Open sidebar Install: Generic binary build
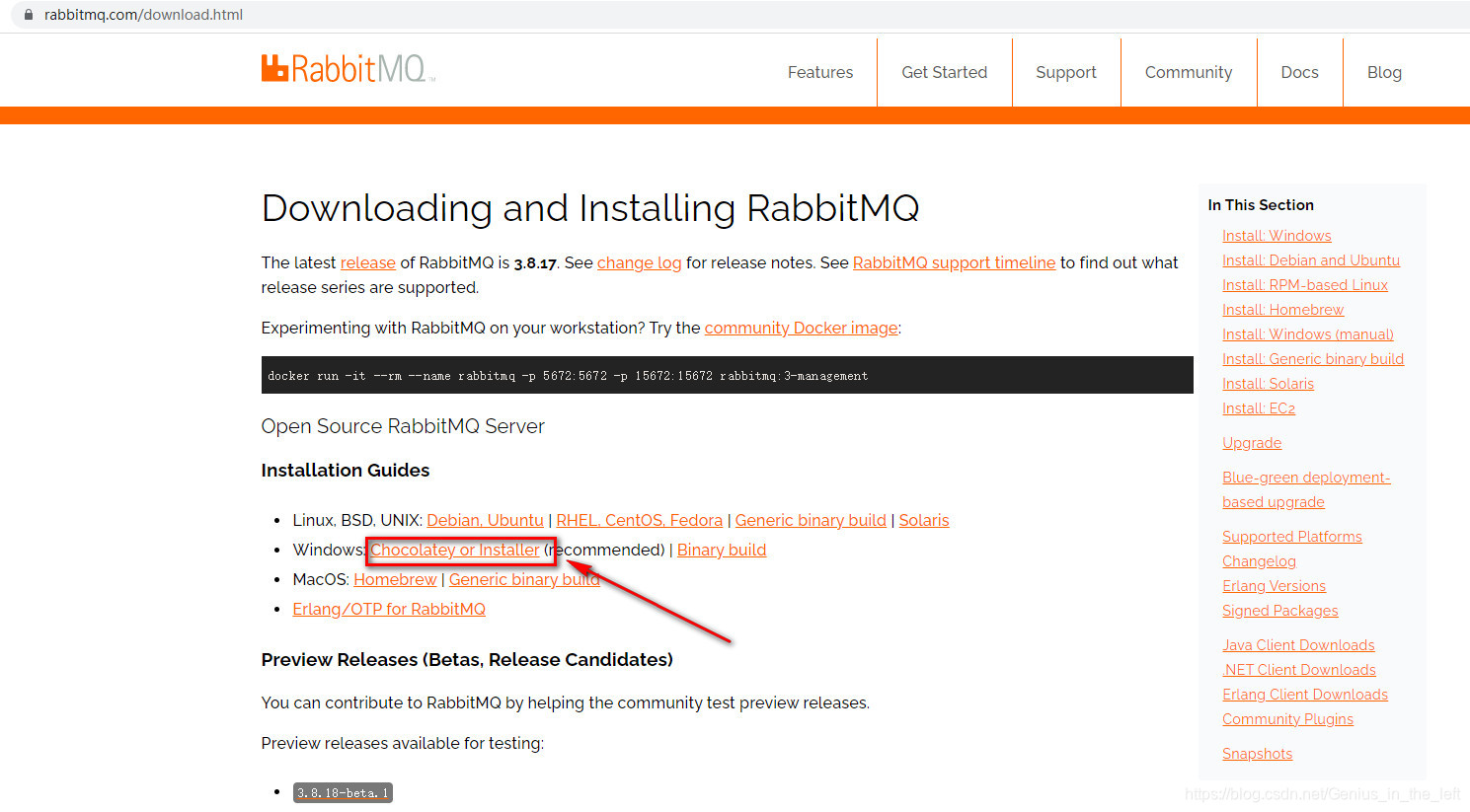This screenshot has width=1470, height=812. pyautogui.click(x=1313, y=359)
